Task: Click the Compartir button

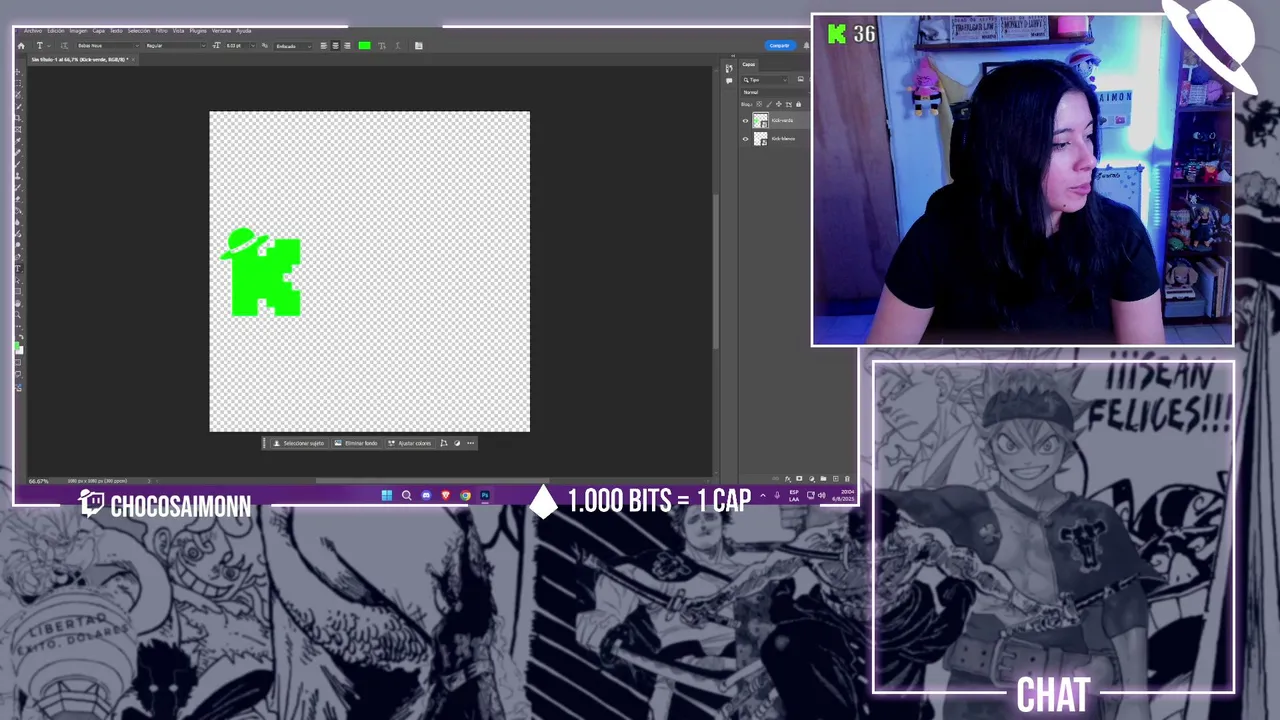Action: [779, 45]
